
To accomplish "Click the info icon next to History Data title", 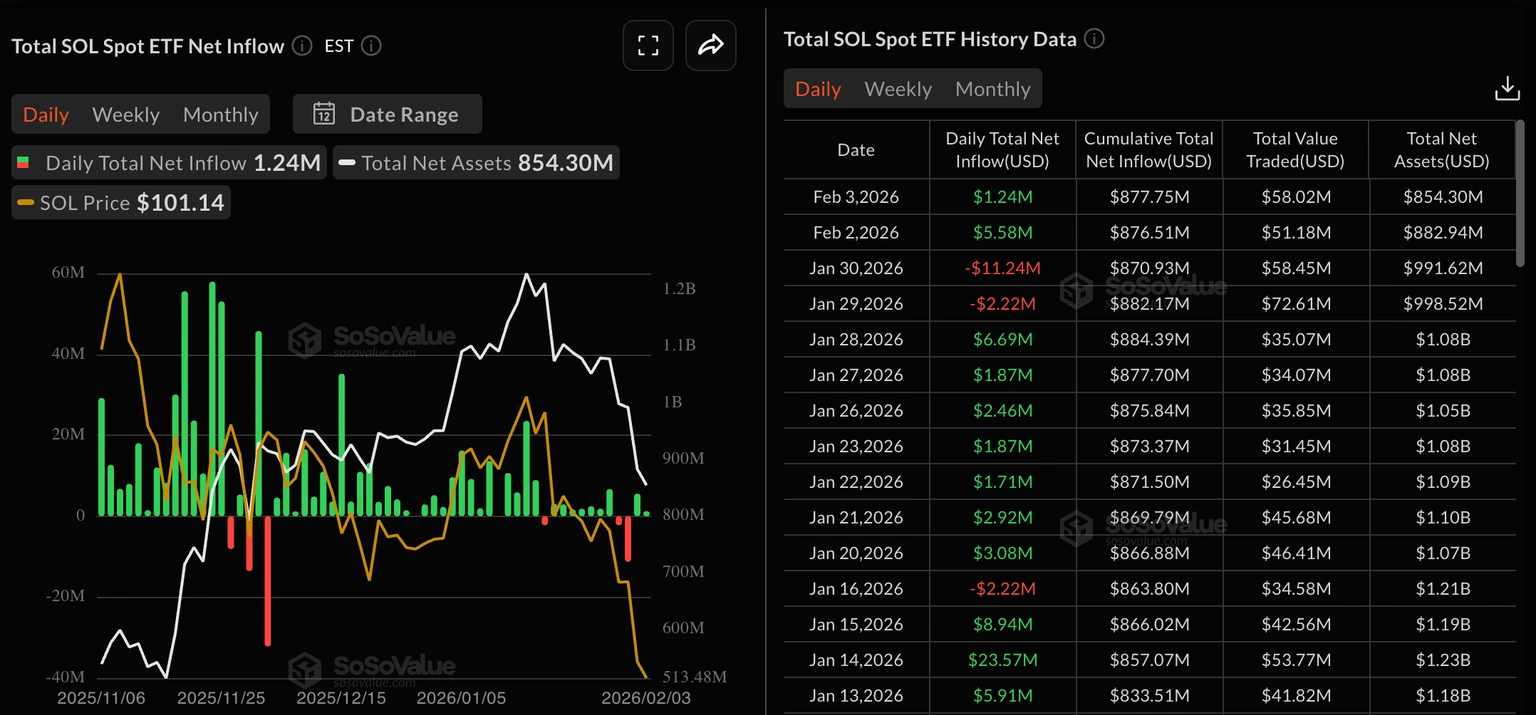I will (1094, 39).
